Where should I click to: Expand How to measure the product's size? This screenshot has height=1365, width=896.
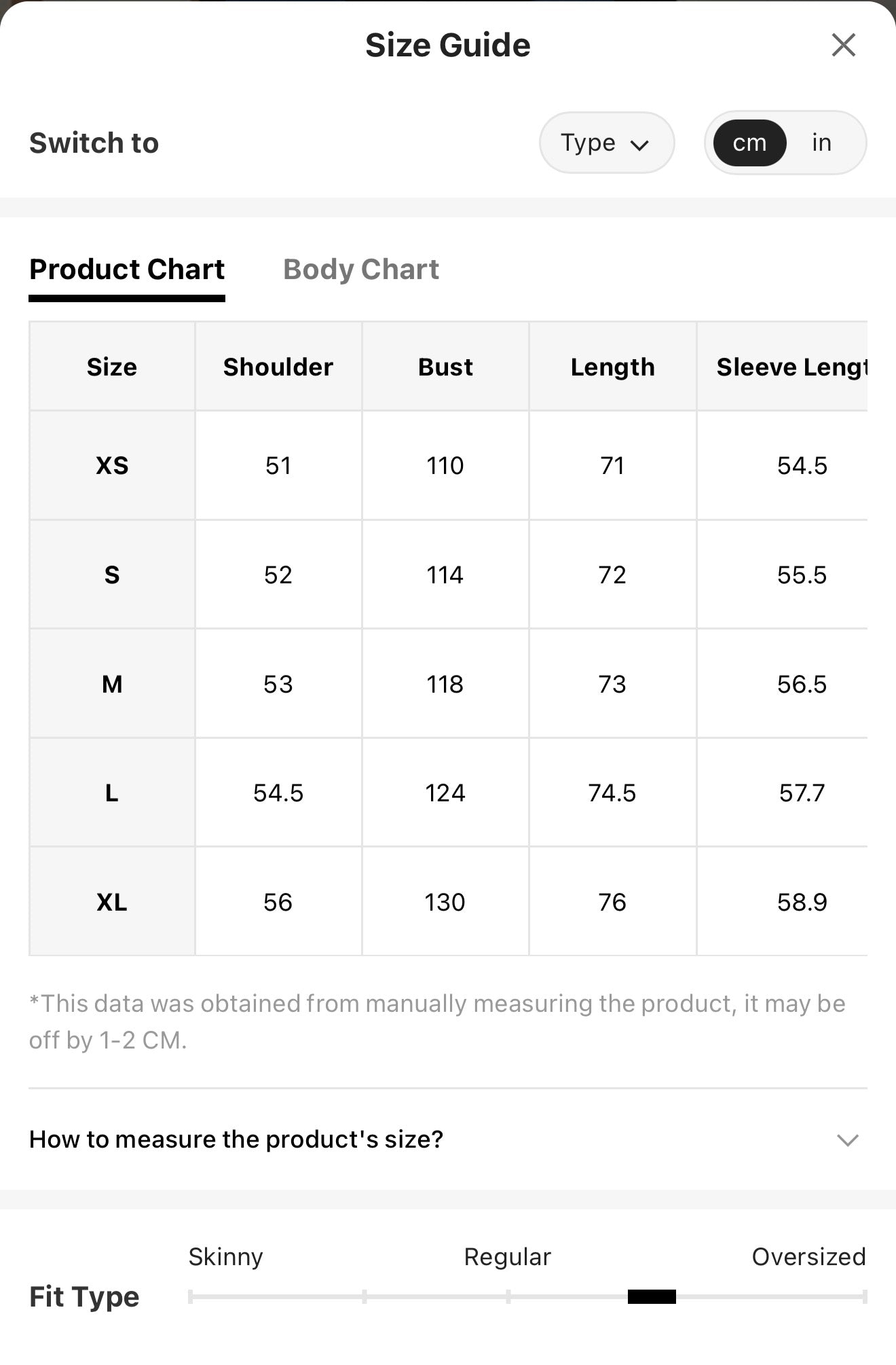pos(448,1139)
